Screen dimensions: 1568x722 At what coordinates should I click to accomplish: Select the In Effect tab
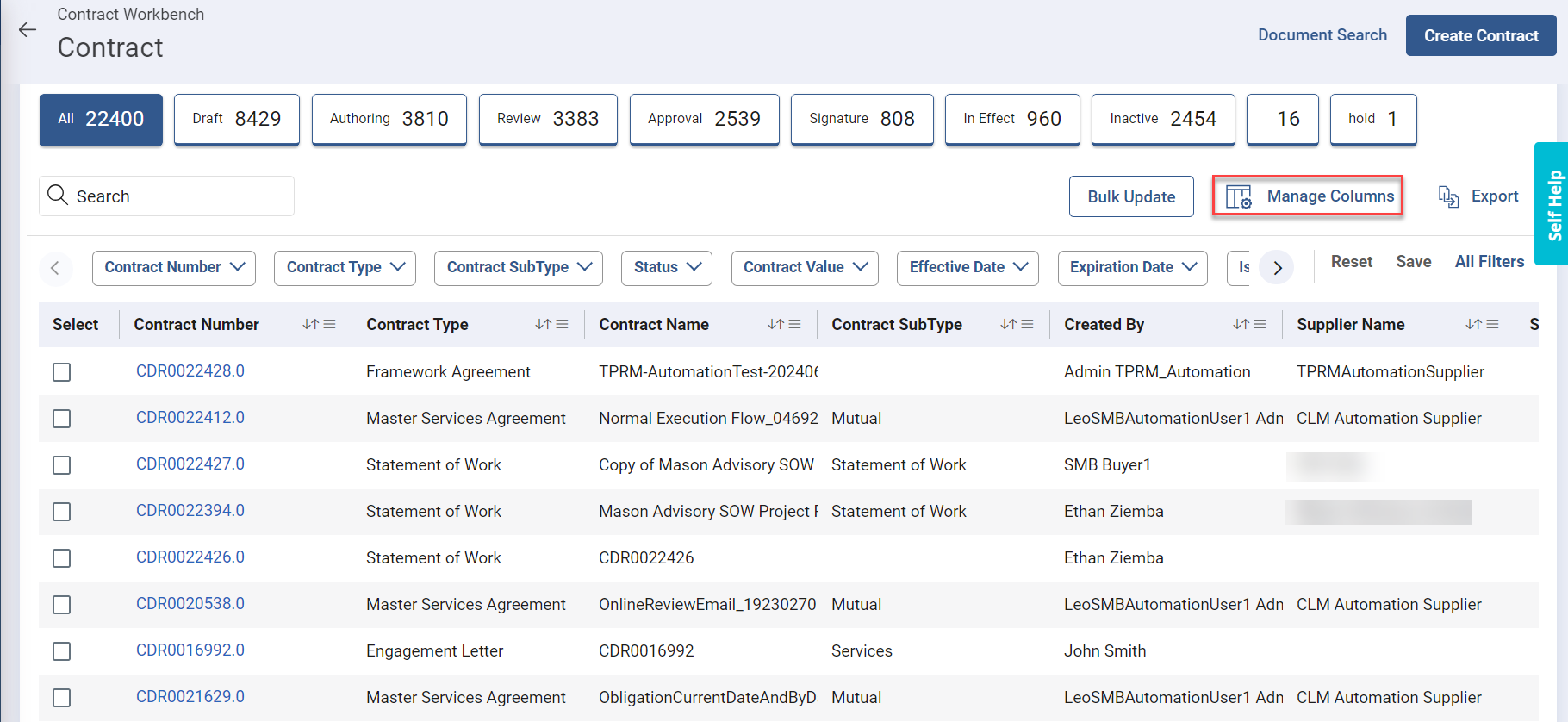[x=1011, y=119]
